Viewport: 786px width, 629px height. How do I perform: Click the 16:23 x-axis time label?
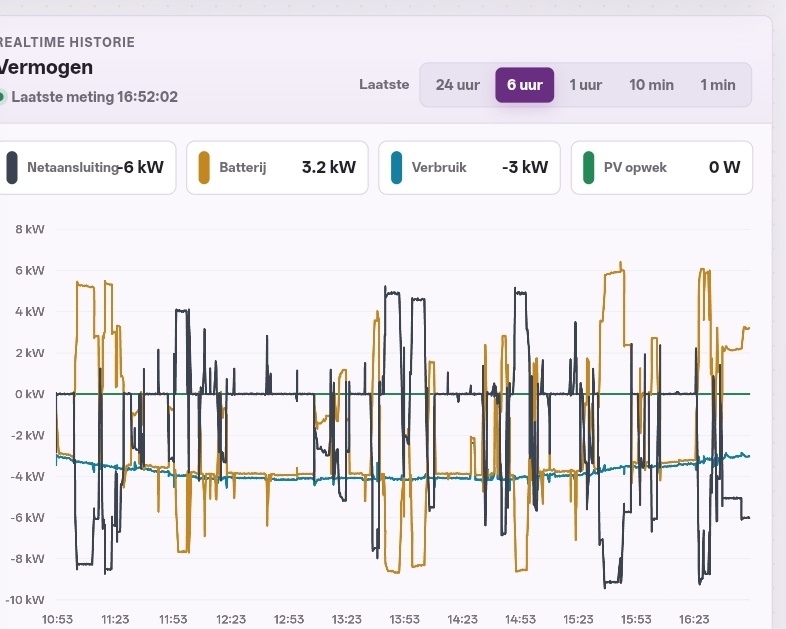(x=694, y=619)
